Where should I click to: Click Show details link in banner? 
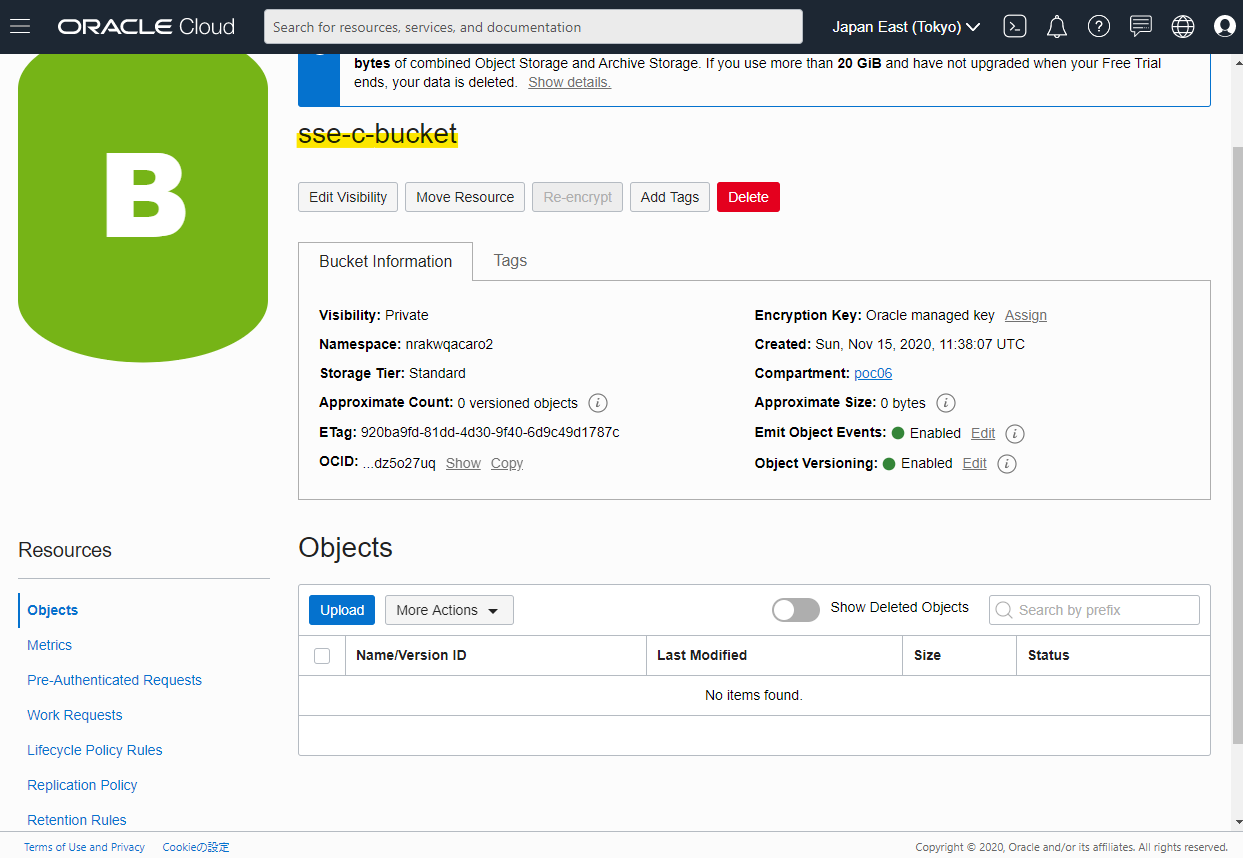[x=569, y=82]
